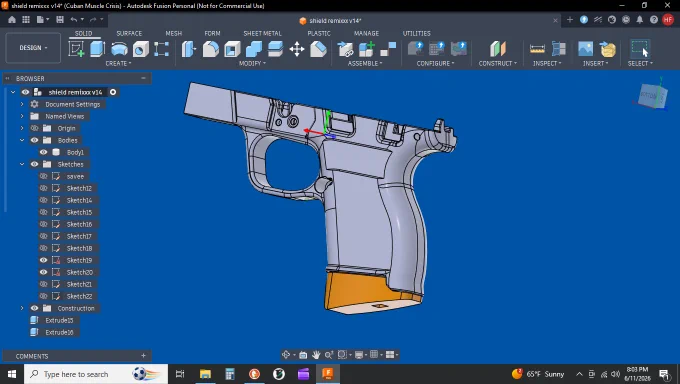Click the Insert Canvas image icon
Image resolution: width=680 pixels, height=384 pixels.
pos(585,49)
